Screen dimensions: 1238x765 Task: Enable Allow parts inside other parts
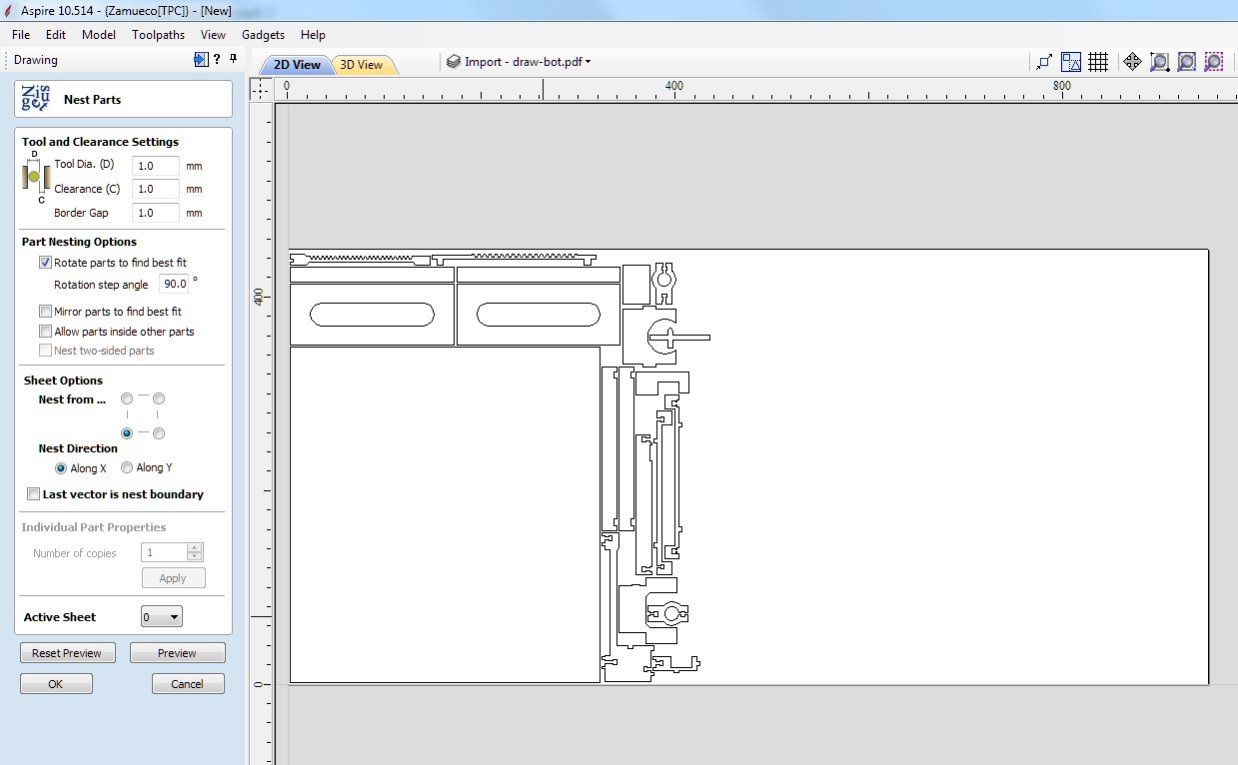pyautogui.click(x=46, y=332)
